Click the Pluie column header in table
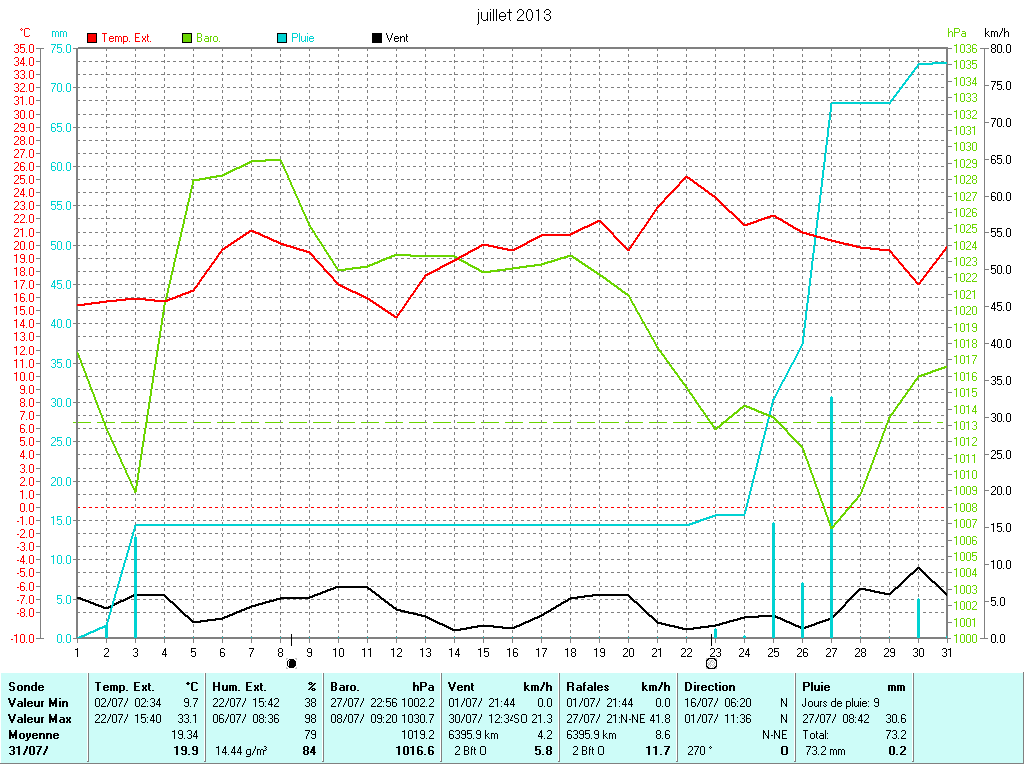Screen dimensions: 1024x764 click(817, 687)
